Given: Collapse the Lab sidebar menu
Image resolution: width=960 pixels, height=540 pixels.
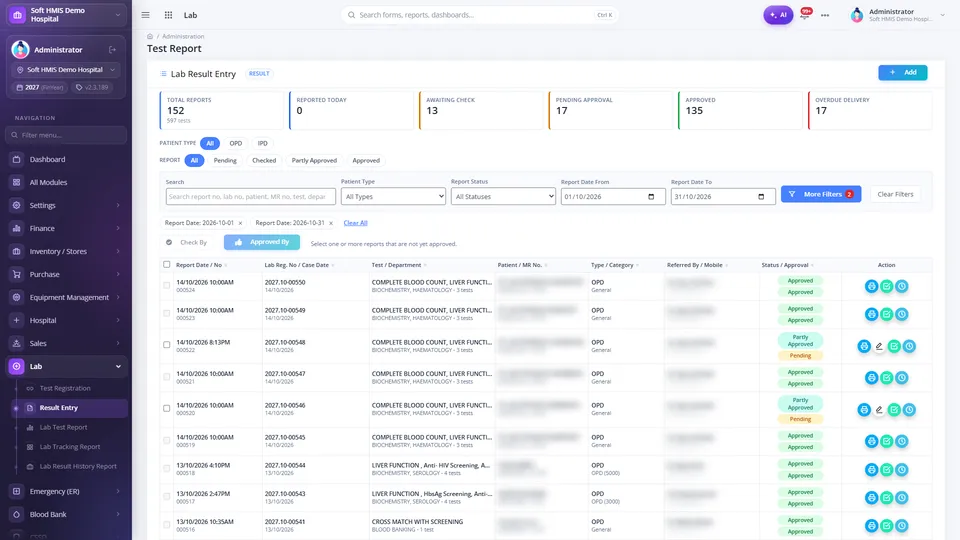Looking at the screenshot, I should click(66, 366).
